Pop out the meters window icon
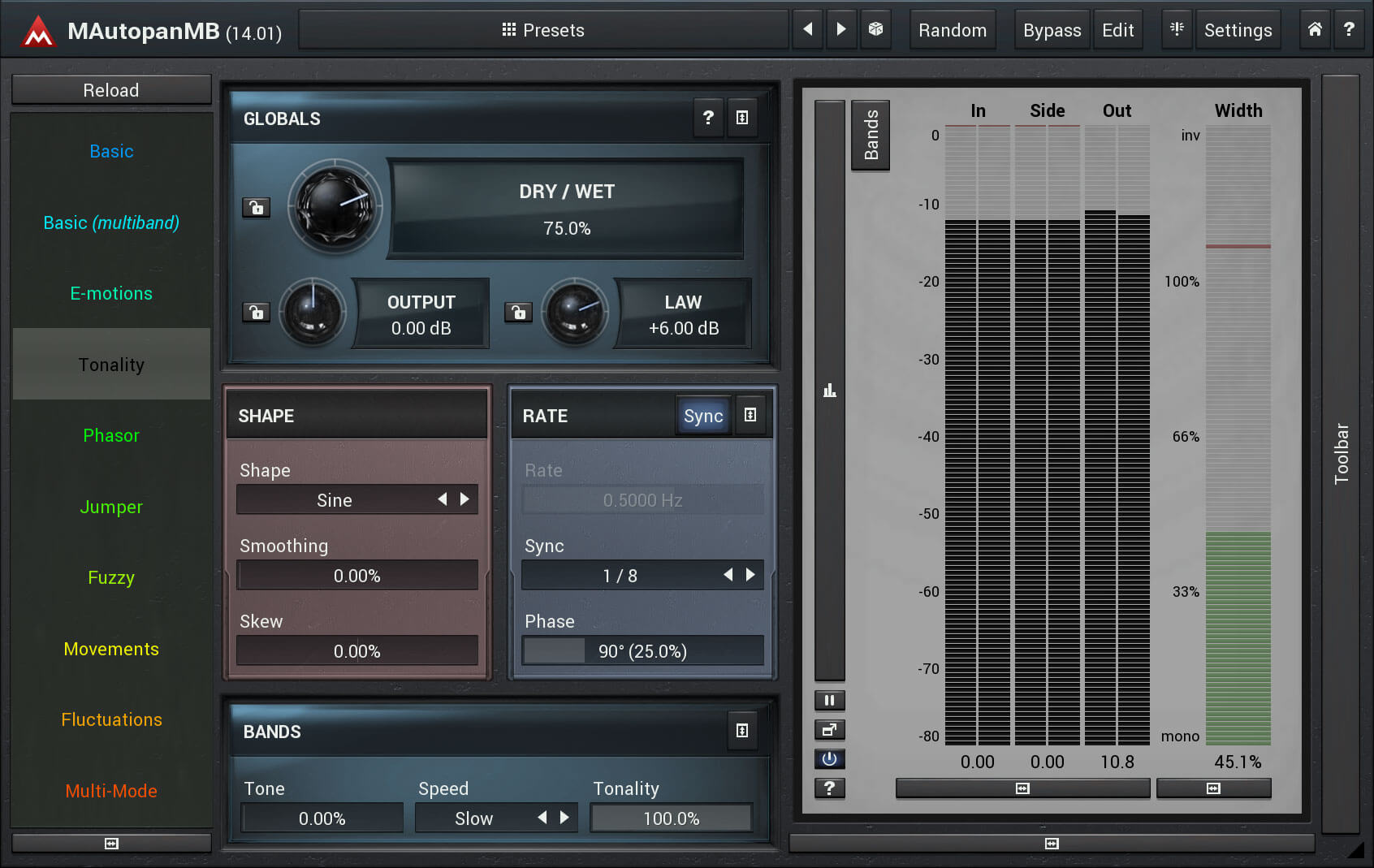 pos(829,729)
